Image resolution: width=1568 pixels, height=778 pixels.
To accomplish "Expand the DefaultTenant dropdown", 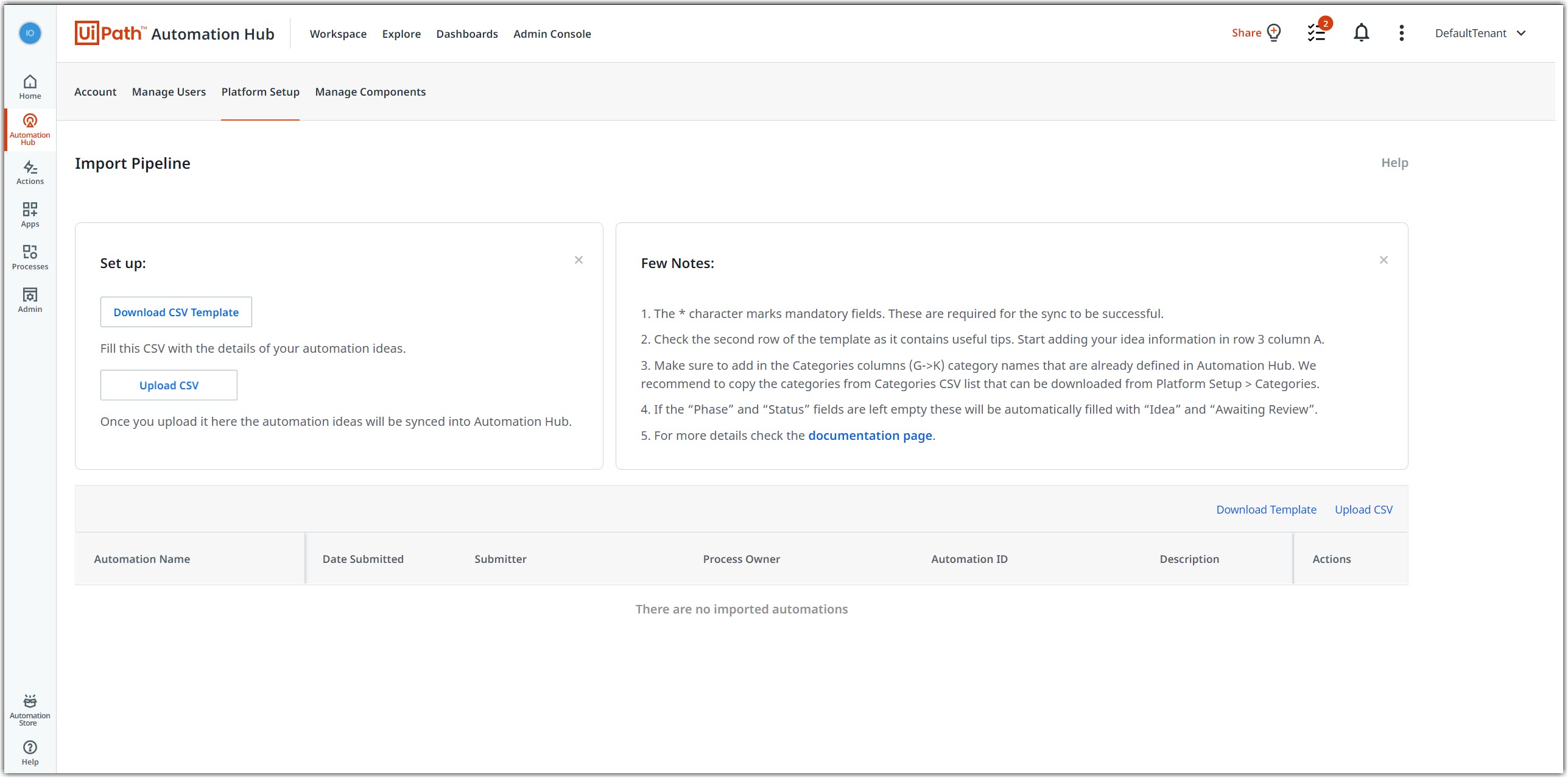I will coord(1481,33).
